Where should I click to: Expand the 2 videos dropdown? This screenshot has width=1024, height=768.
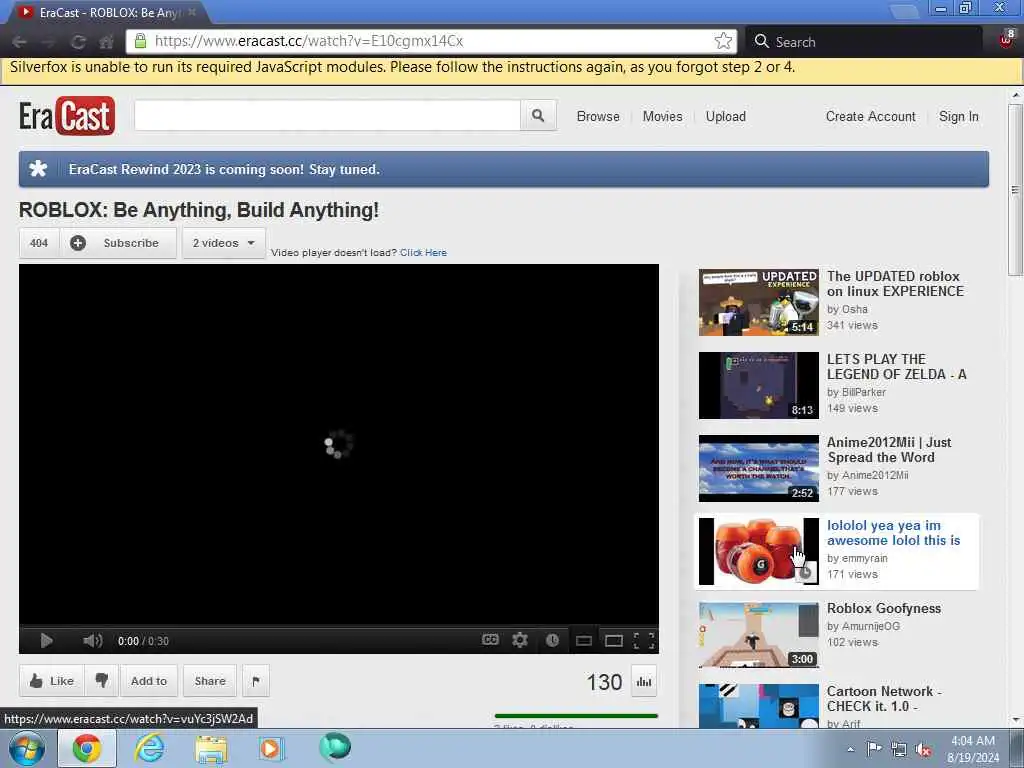[x=223, y=243]
